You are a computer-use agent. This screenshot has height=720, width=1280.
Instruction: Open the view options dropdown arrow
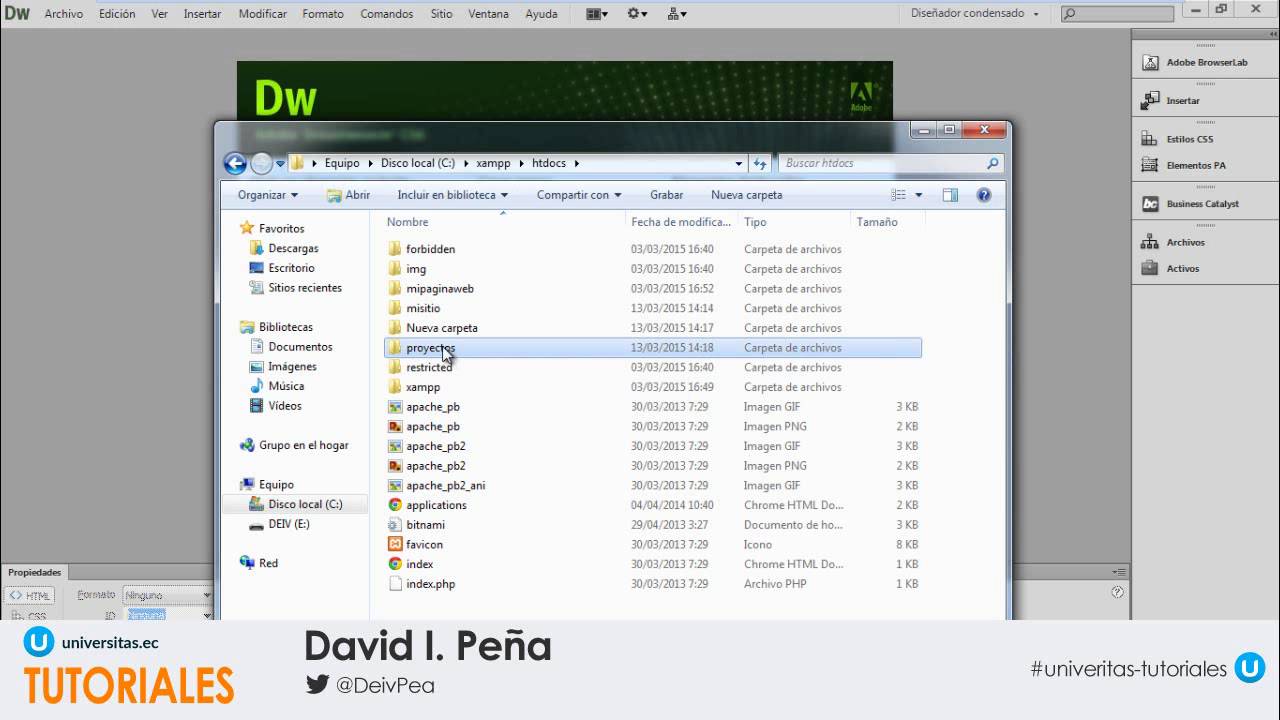click(918, 195)
